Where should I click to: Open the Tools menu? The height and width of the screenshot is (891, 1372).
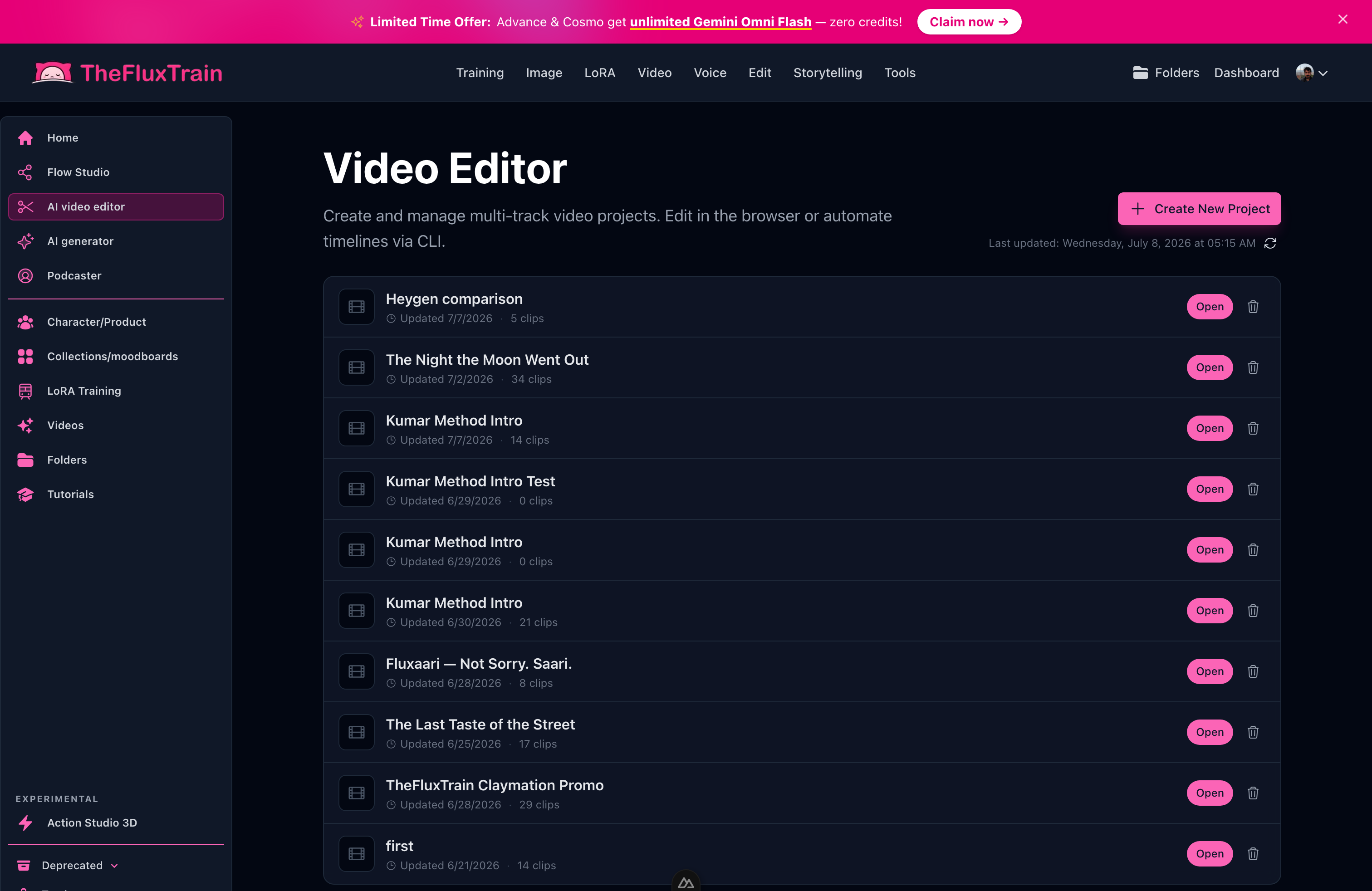click(x=899, y=73)
